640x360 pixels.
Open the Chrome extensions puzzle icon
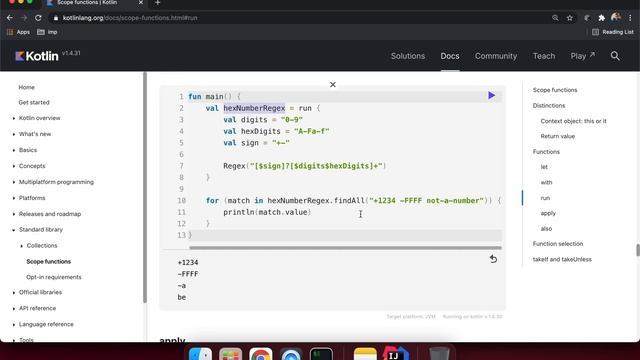(x=602, y=18)
